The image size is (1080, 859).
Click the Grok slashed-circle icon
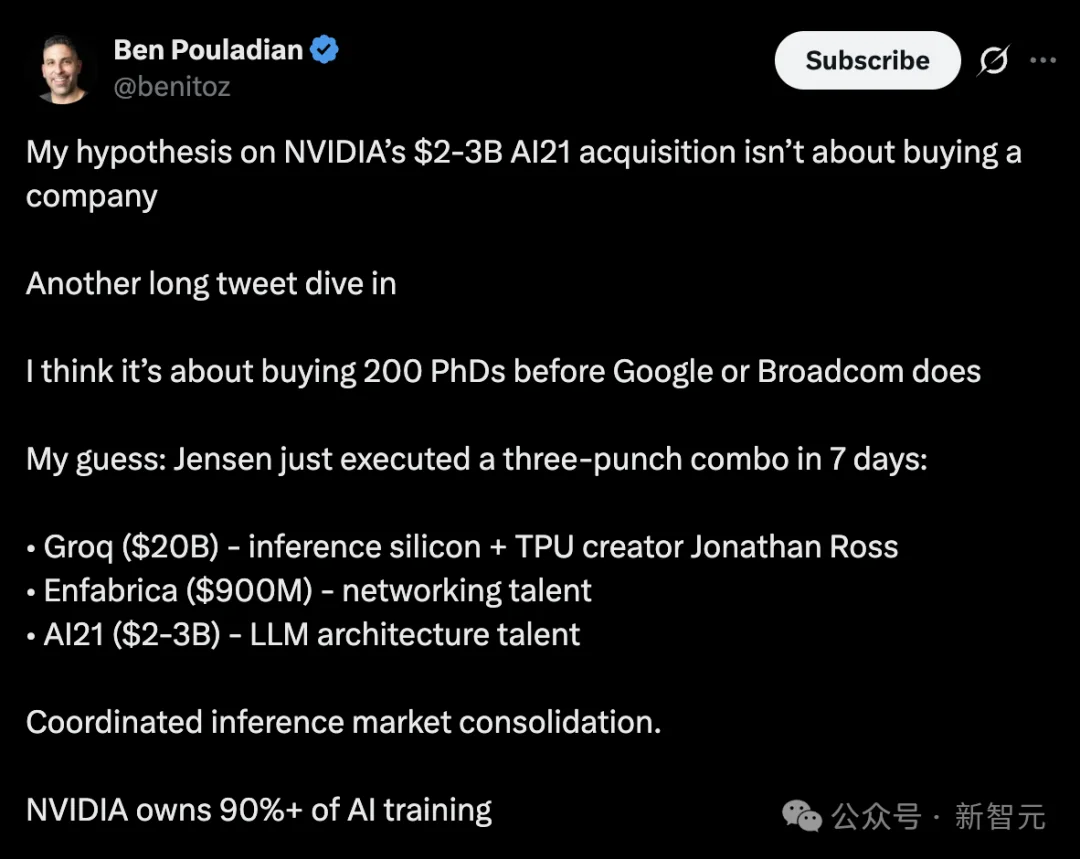[x=992, y=61]
